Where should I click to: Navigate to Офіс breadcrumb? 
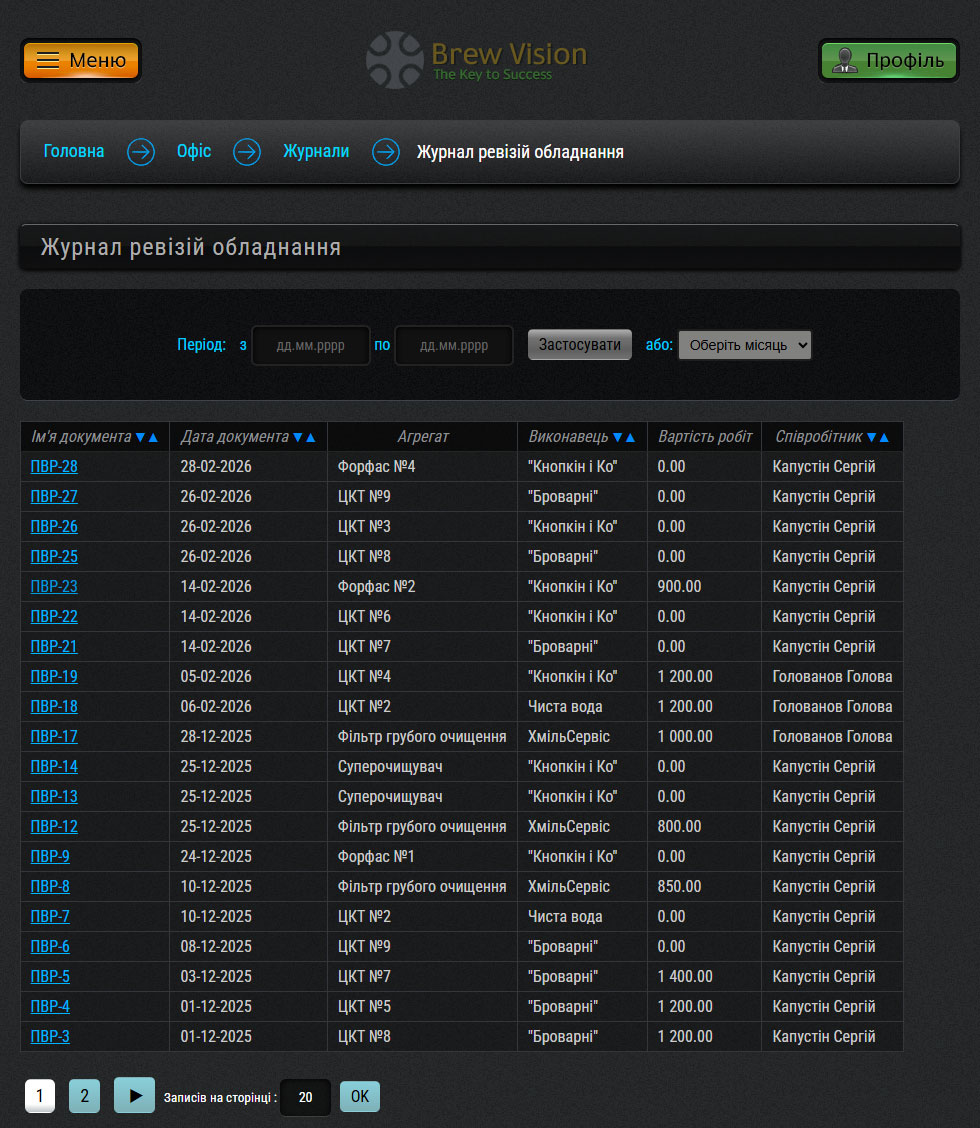tap(194, 152)
